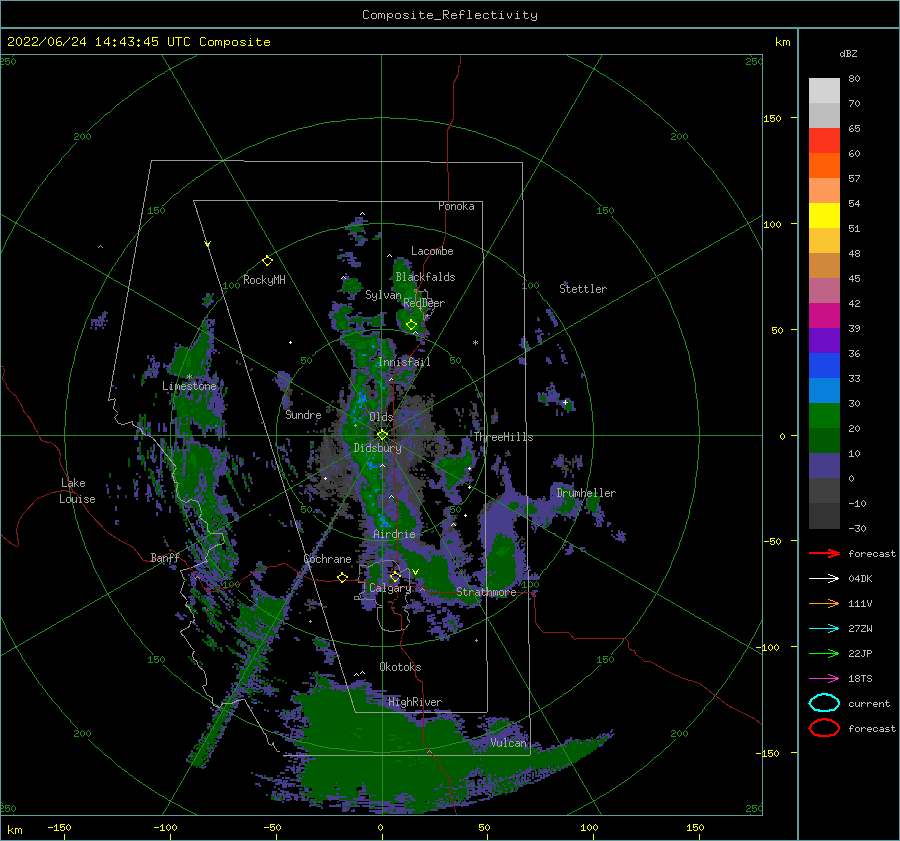Click the Airdrie city label
The image size is (900, 841).
pos(394,534)
